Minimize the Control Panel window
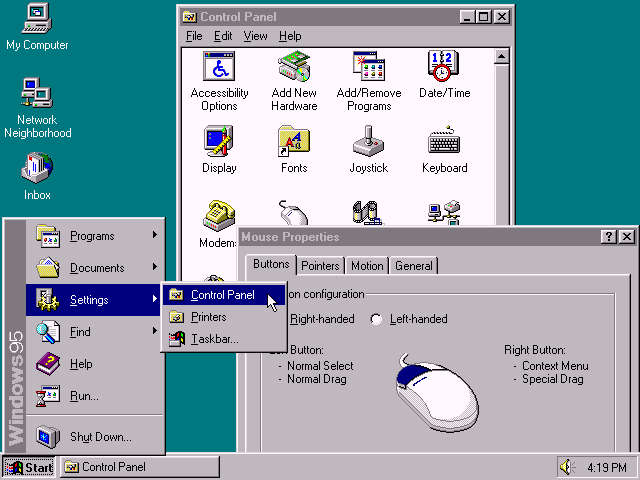 coord(467,17)
